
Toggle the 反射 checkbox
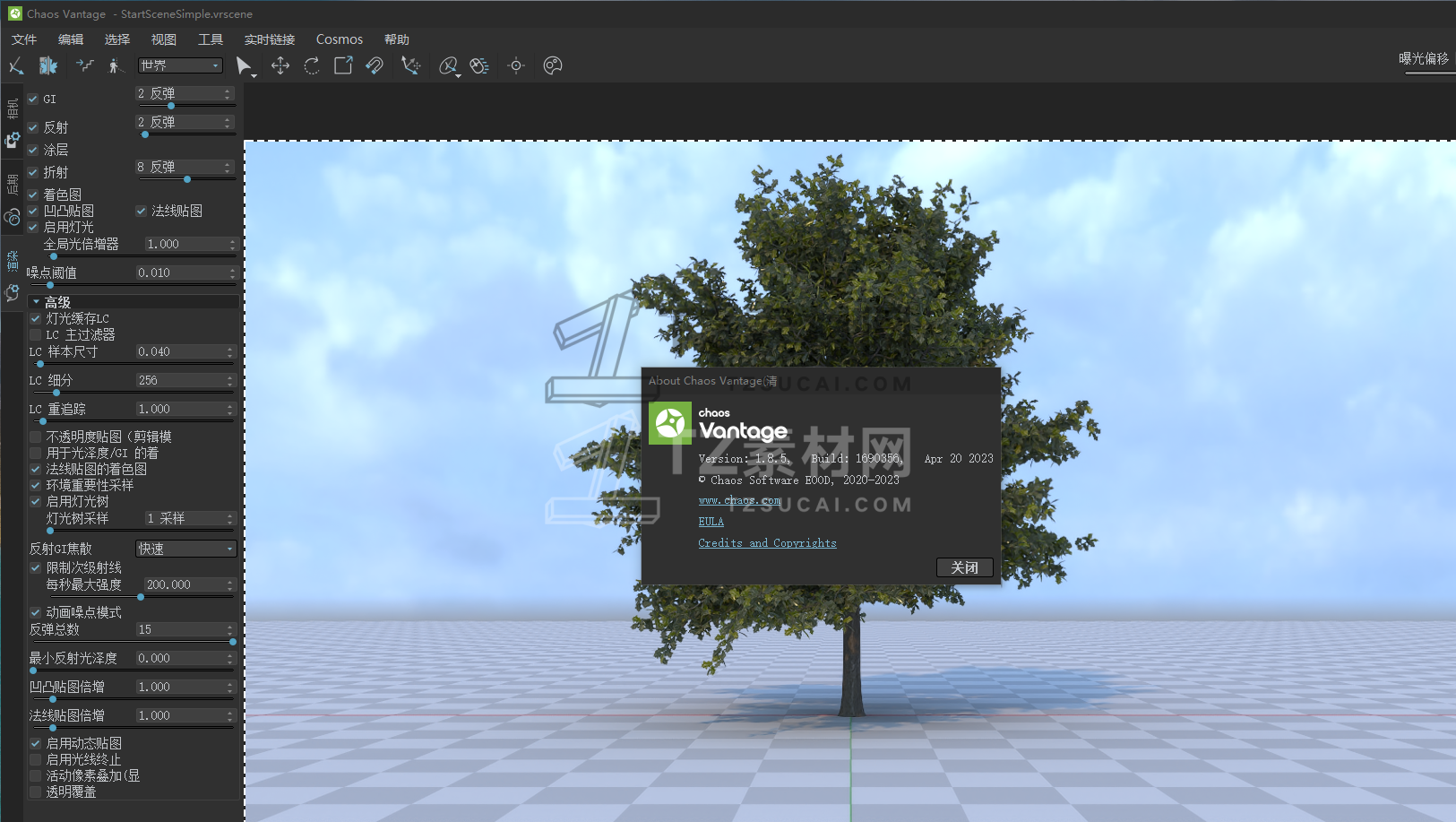click(x=33, y=127)
